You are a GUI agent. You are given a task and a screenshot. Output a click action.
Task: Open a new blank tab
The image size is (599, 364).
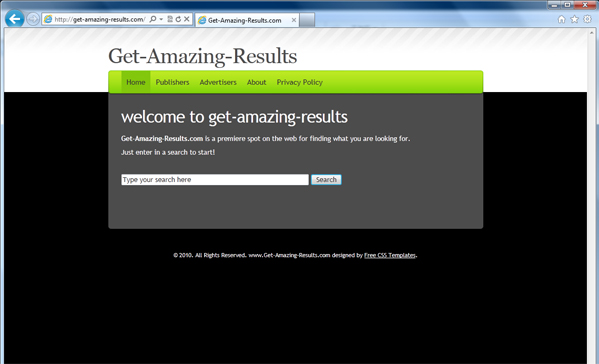click(307, 20)
